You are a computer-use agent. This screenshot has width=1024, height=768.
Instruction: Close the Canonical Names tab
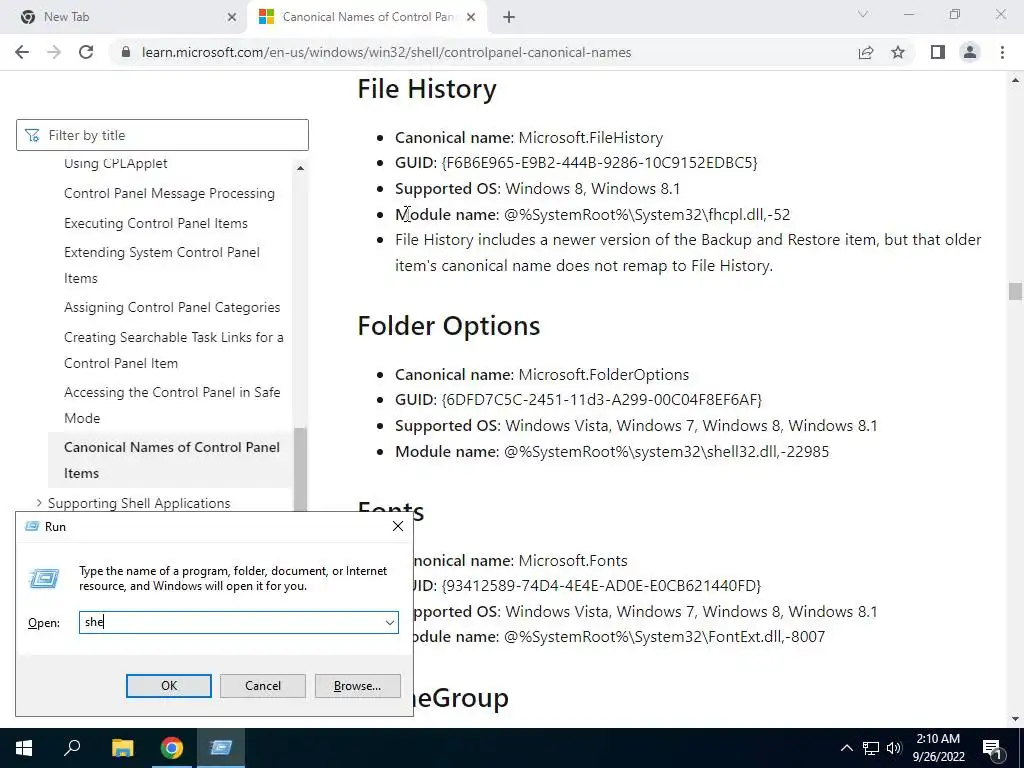(471, 17)
